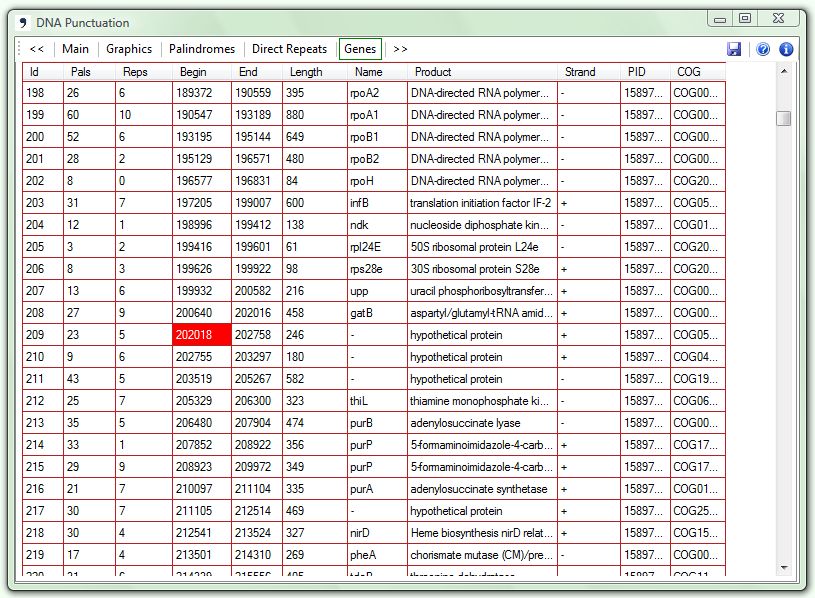Select the rpoH name cell
815x598 pixels.
[377, 181]
